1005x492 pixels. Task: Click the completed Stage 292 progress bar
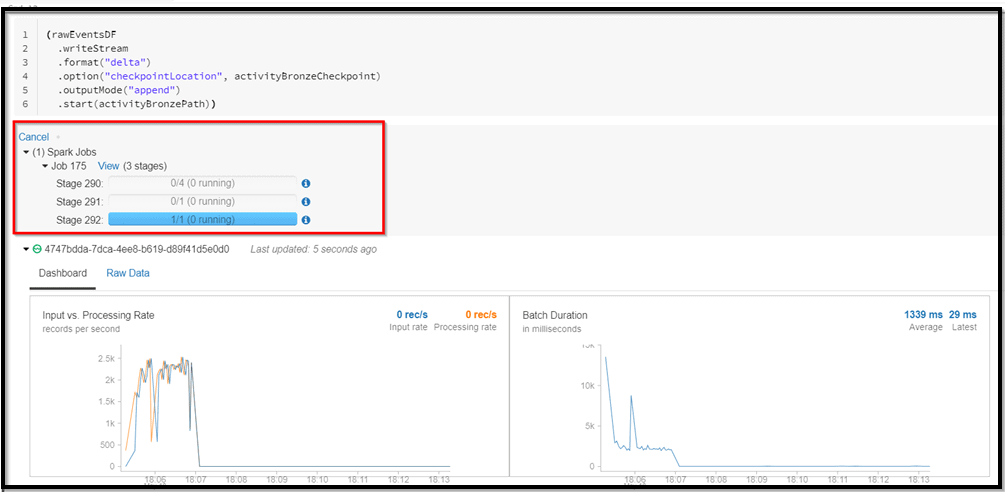[x=203, y=220]
